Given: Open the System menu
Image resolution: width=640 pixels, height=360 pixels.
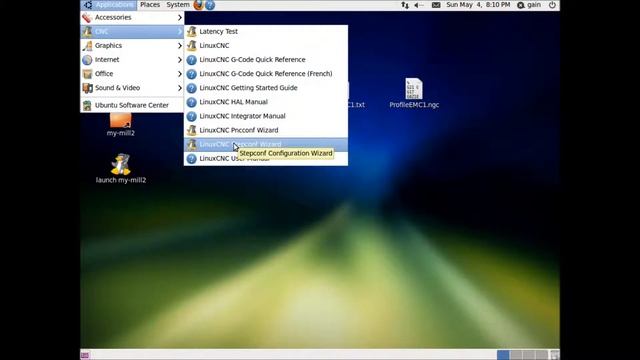Looking at the screenshot, I should pos(178,5).
